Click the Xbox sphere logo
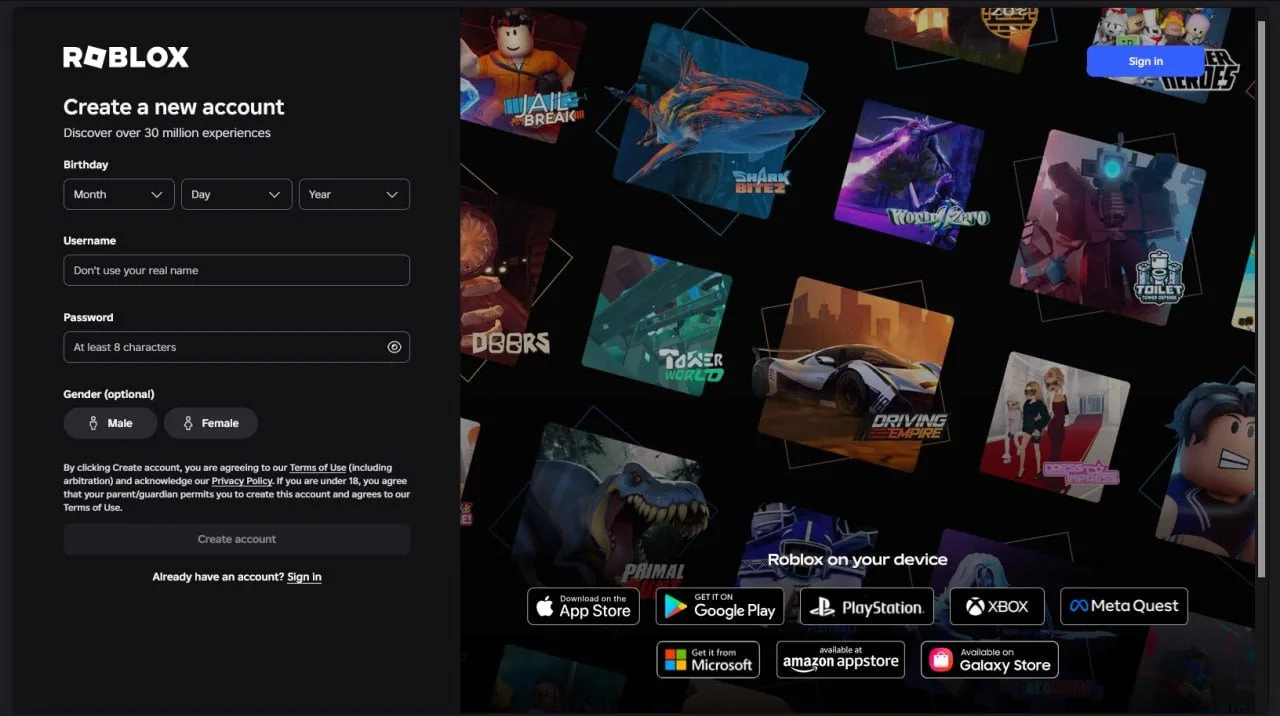 click(x=975, y=606)
